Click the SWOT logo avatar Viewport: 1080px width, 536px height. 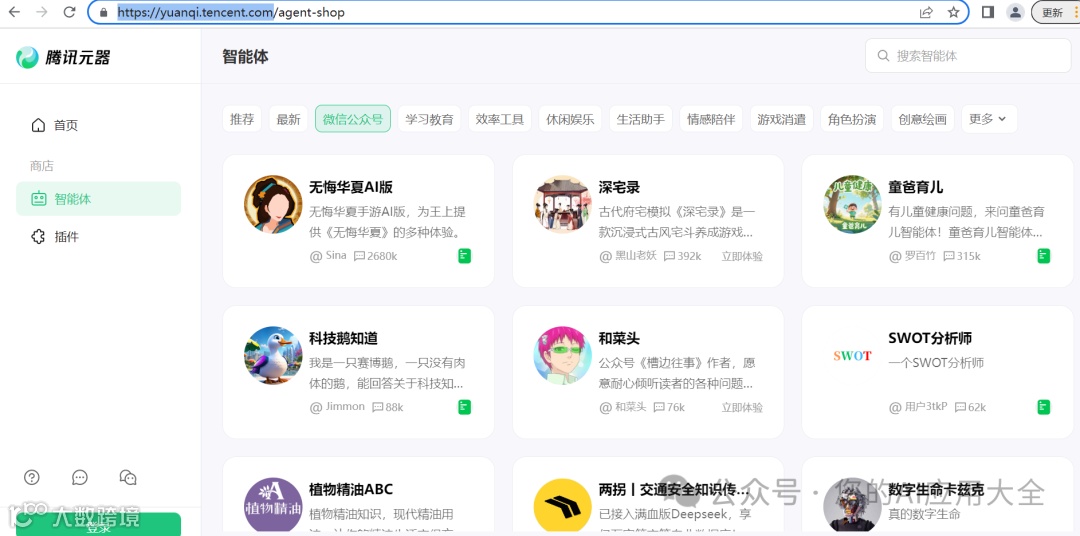(853, 355)
